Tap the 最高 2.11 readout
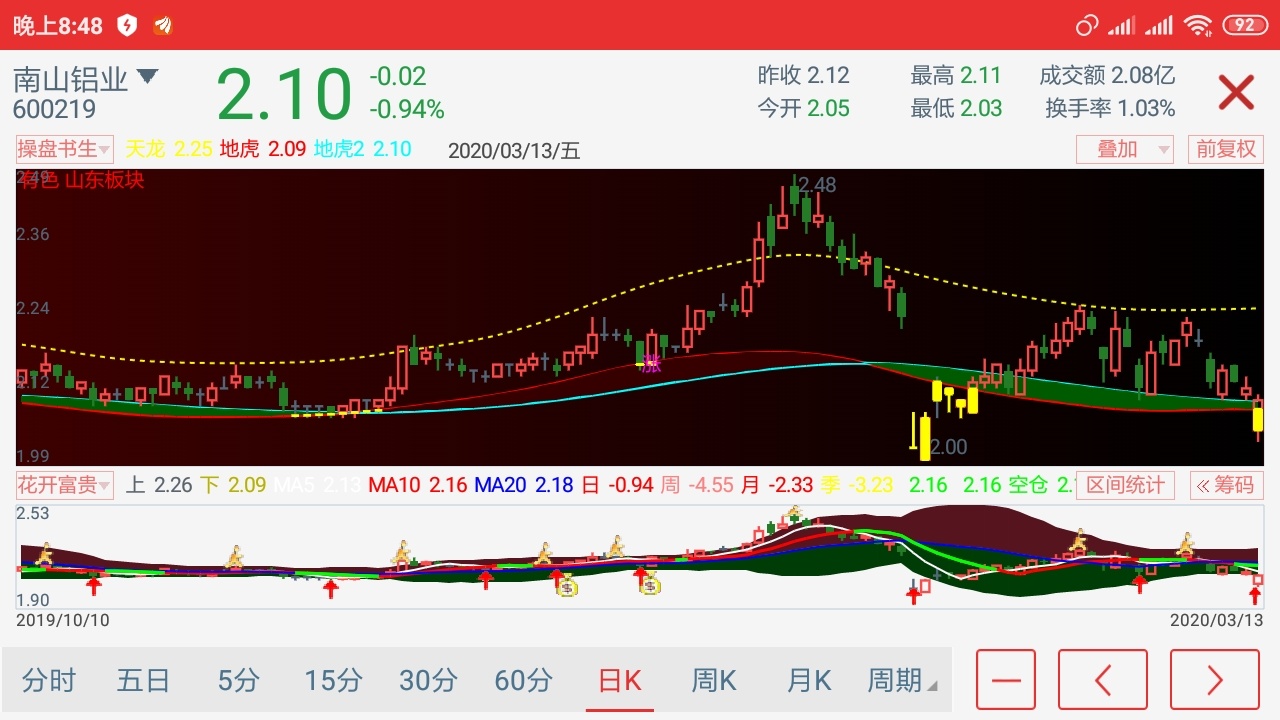This screenshot has width=1280, height=720. (x=955, y=75)
